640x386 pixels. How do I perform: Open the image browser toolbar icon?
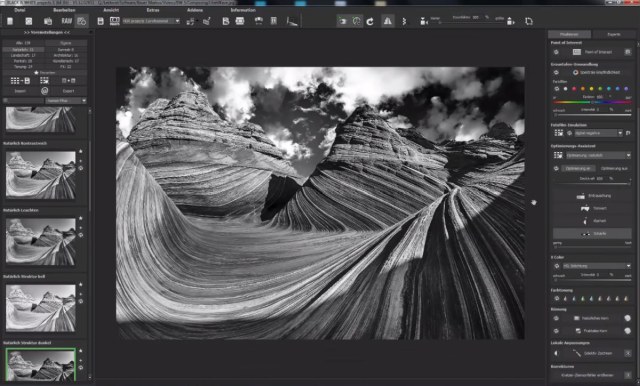click(29, 21)
